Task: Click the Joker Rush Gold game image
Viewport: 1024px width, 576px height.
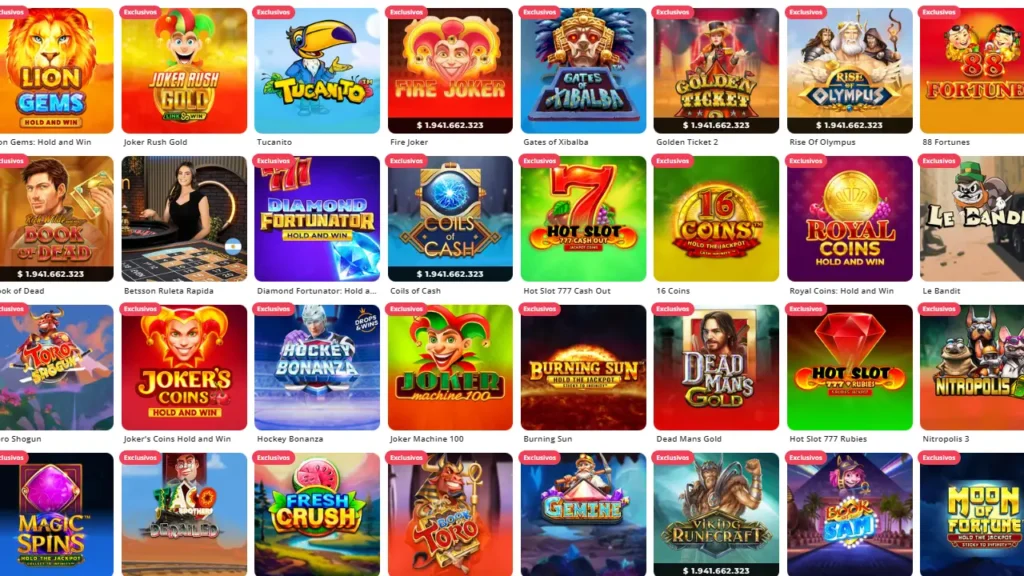Action: click(x=184, y=71)
